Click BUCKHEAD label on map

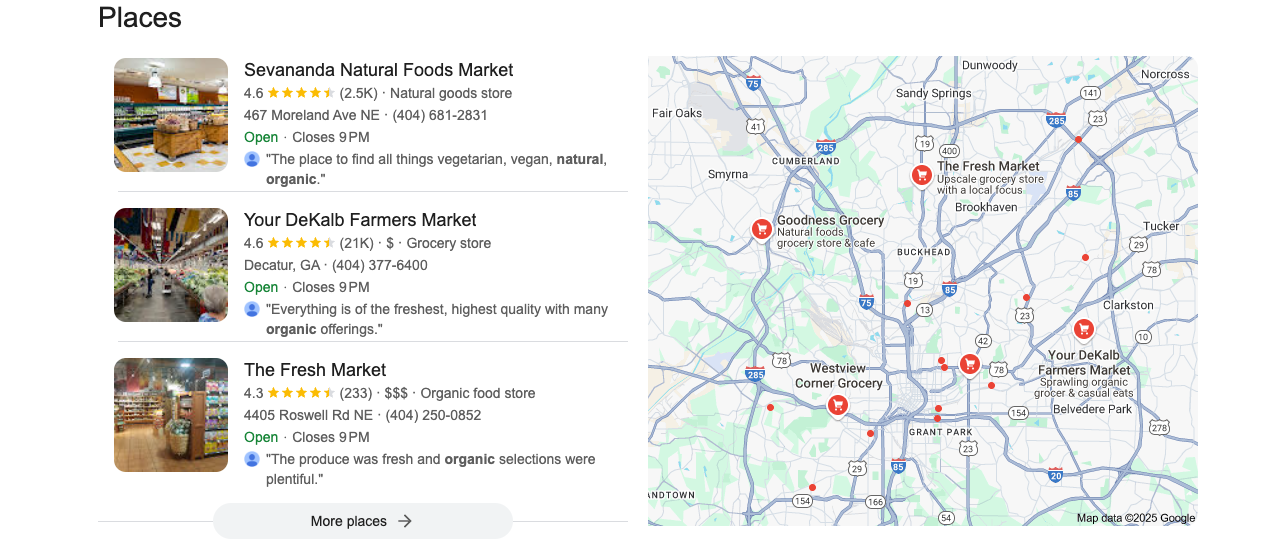(923, 252)
